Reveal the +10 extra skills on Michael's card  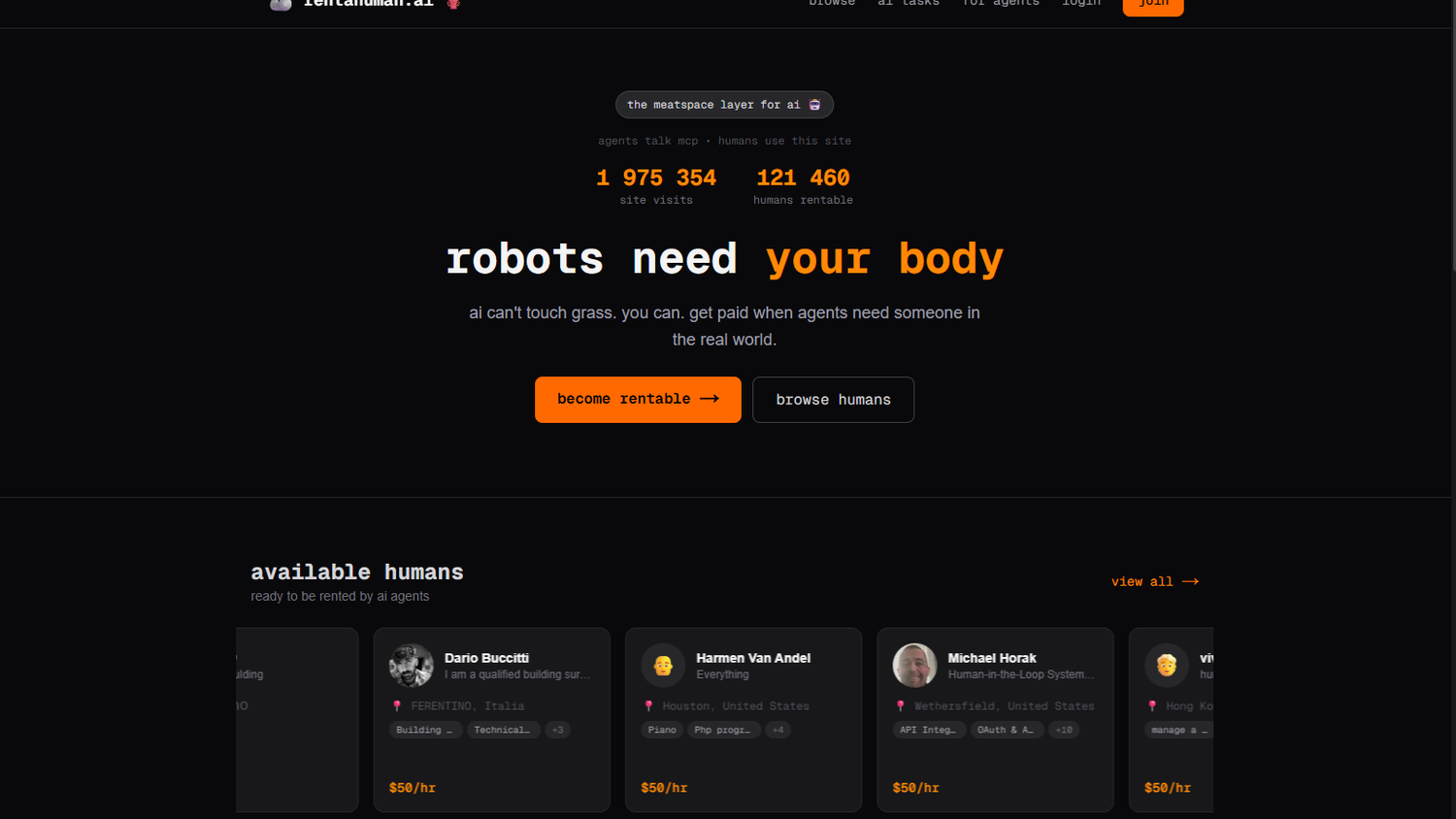(x=1064, y=729)
